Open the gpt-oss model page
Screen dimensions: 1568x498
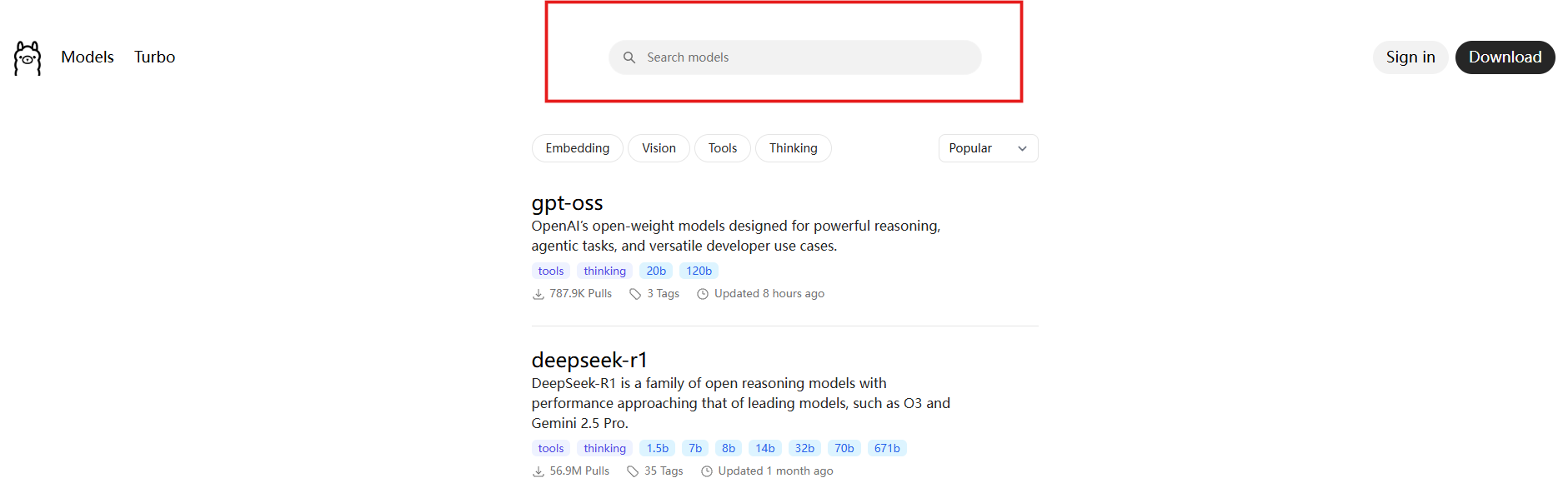tap(568, 203)
